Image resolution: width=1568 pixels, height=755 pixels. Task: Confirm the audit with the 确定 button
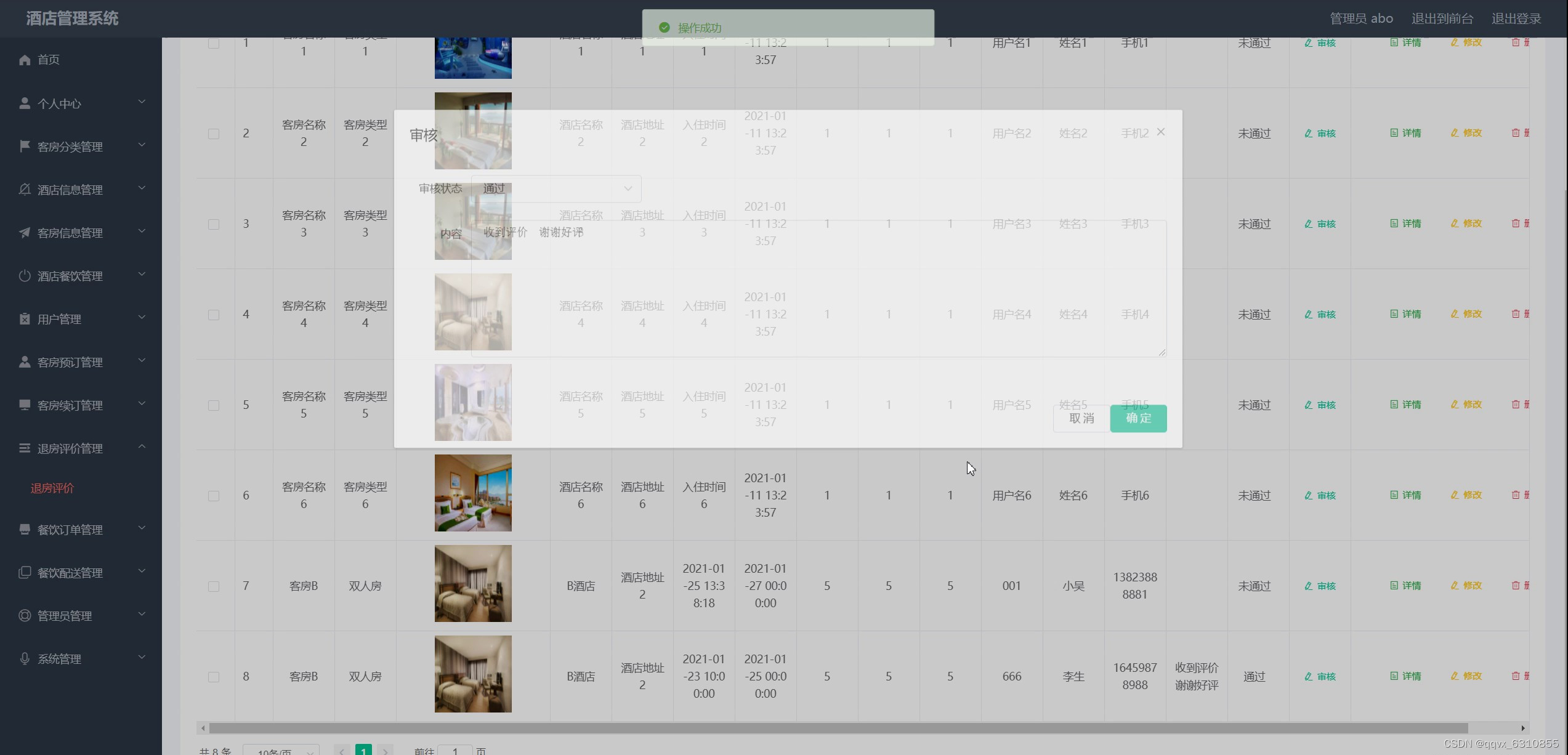coord(1138,418)
